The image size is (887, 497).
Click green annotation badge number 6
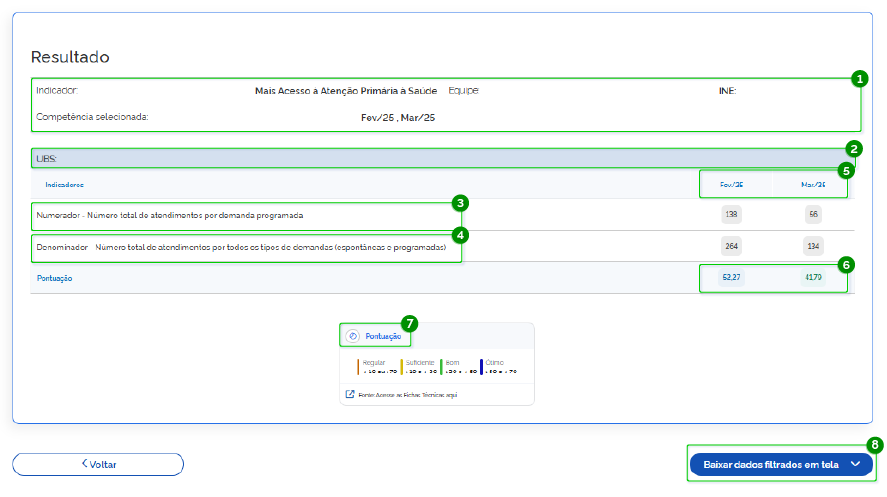tap(846, 265)
